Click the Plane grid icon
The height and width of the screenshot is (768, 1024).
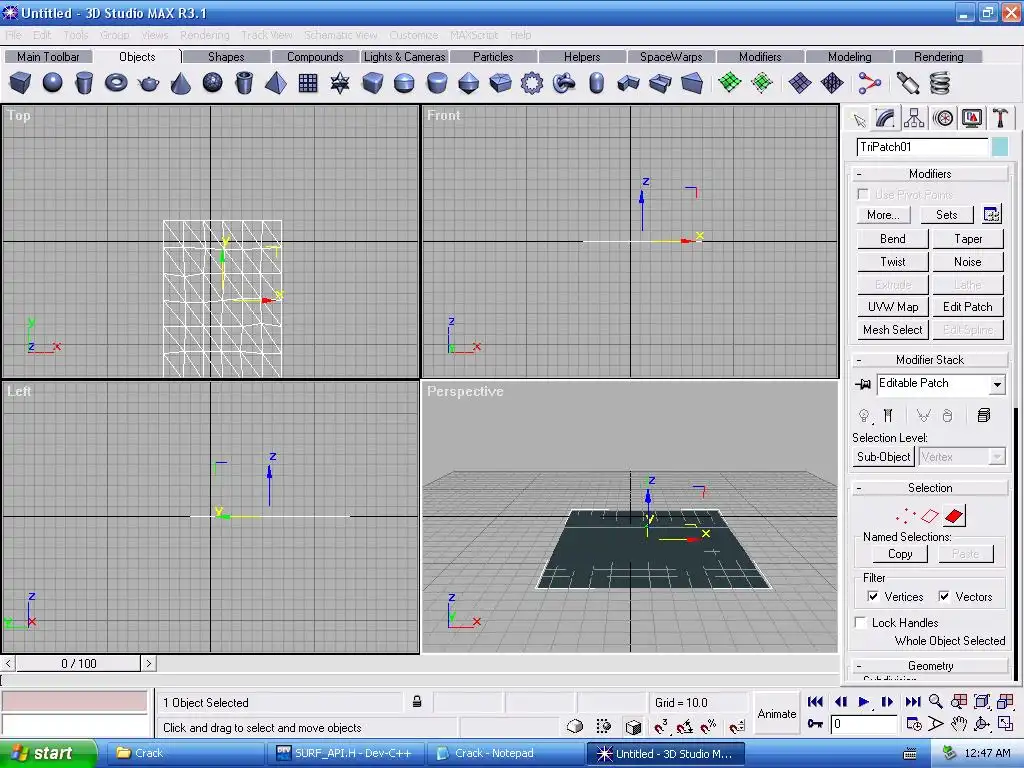point(308,83)
